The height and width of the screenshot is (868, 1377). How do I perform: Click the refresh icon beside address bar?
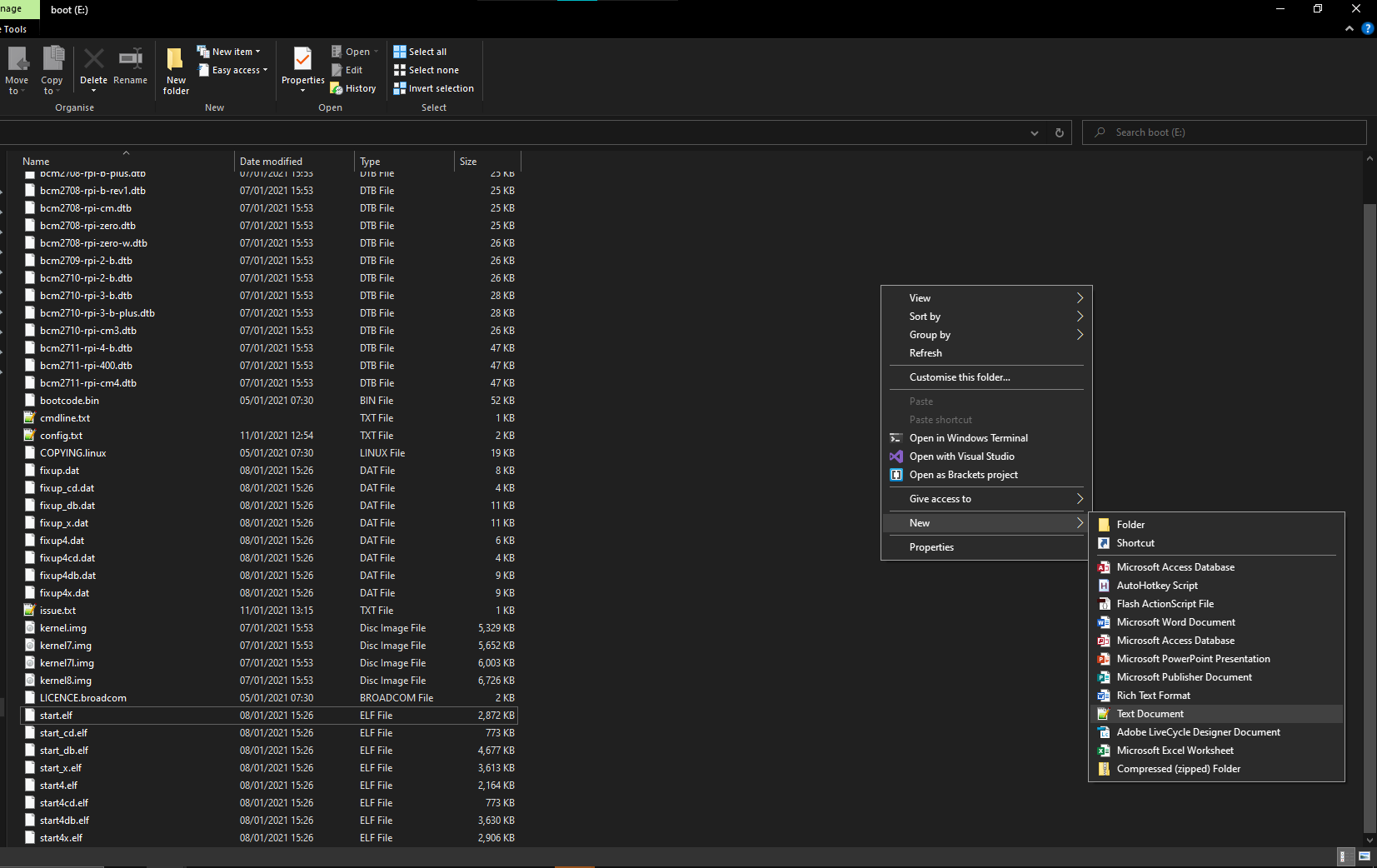[1060, 132]
